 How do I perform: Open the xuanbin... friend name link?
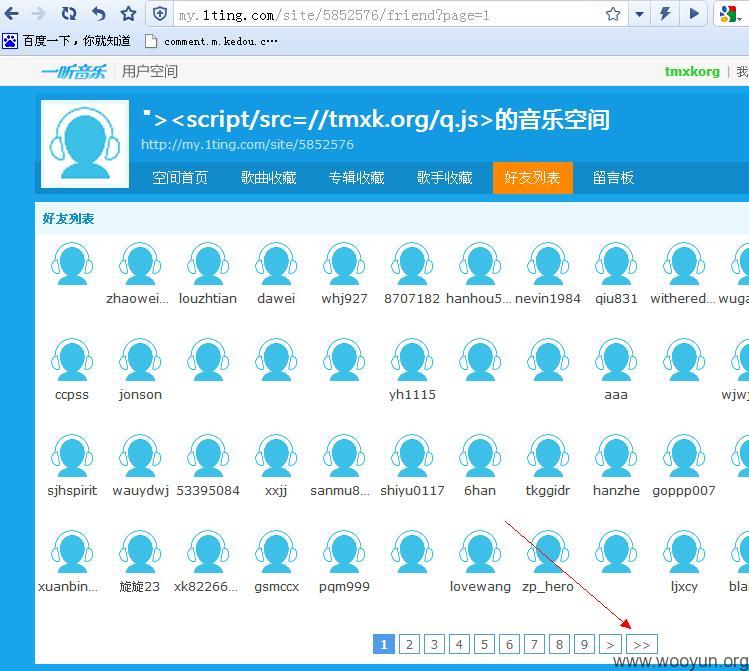pos(68,587)
